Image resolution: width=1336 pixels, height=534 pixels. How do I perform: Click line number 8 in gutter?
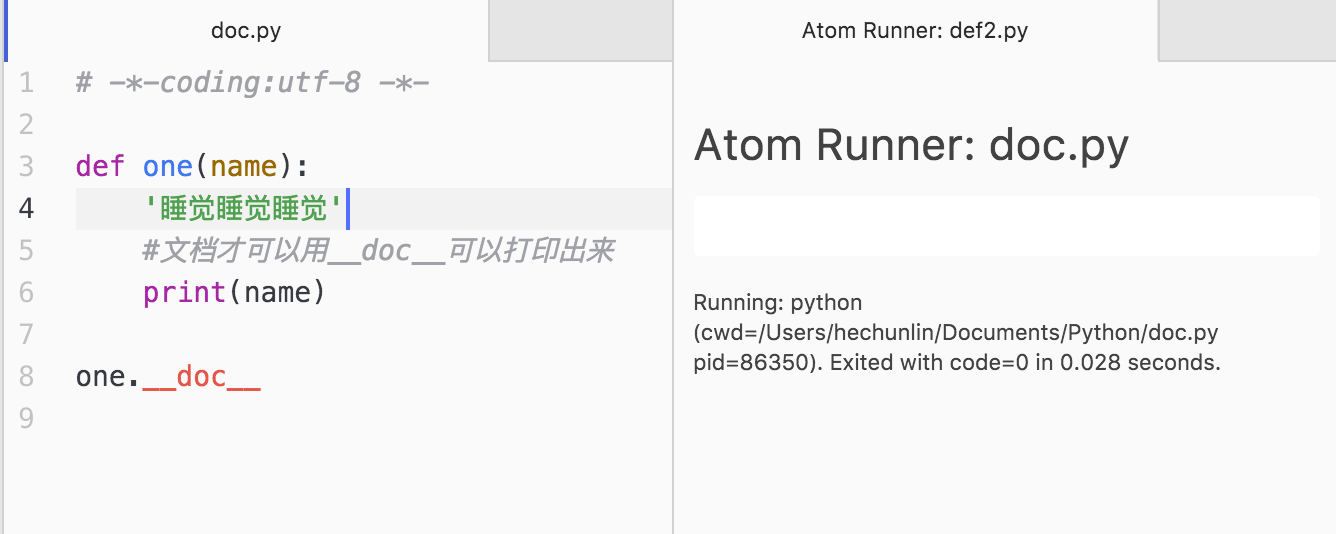(x=26, y=376)
